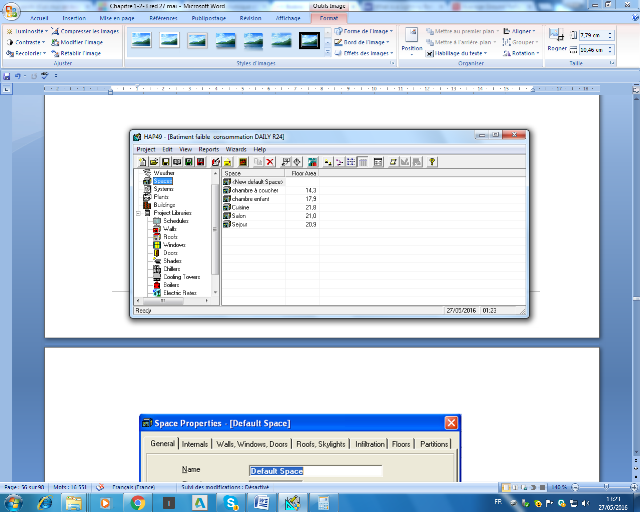The image size is (640, 512).
Task: Open the Recolorier dropdown
Action: tap(25, 53)
